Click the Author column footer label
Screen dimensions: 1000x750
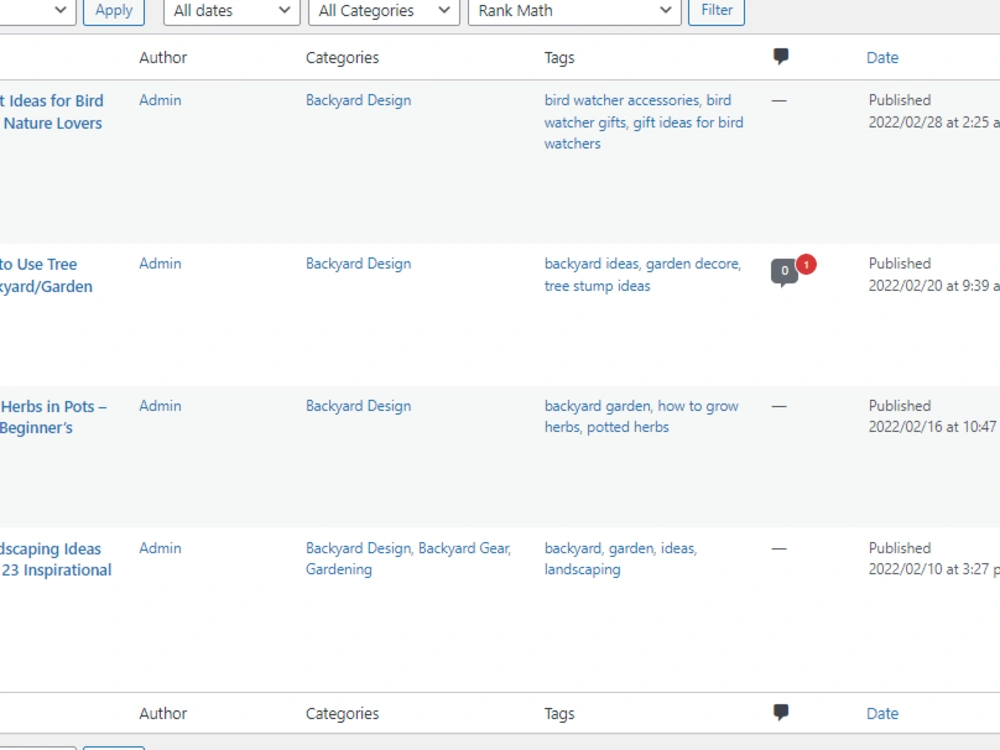163,714
